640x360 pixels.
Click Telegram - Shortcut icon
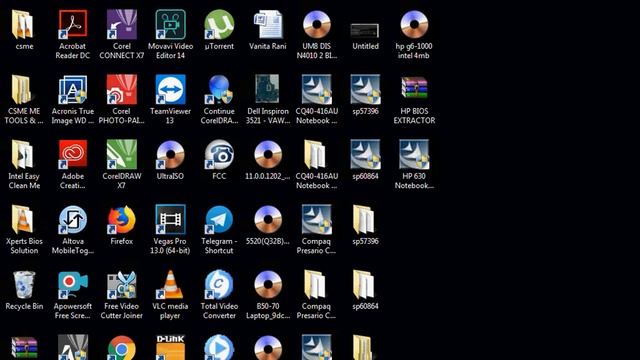coord(219,220)
